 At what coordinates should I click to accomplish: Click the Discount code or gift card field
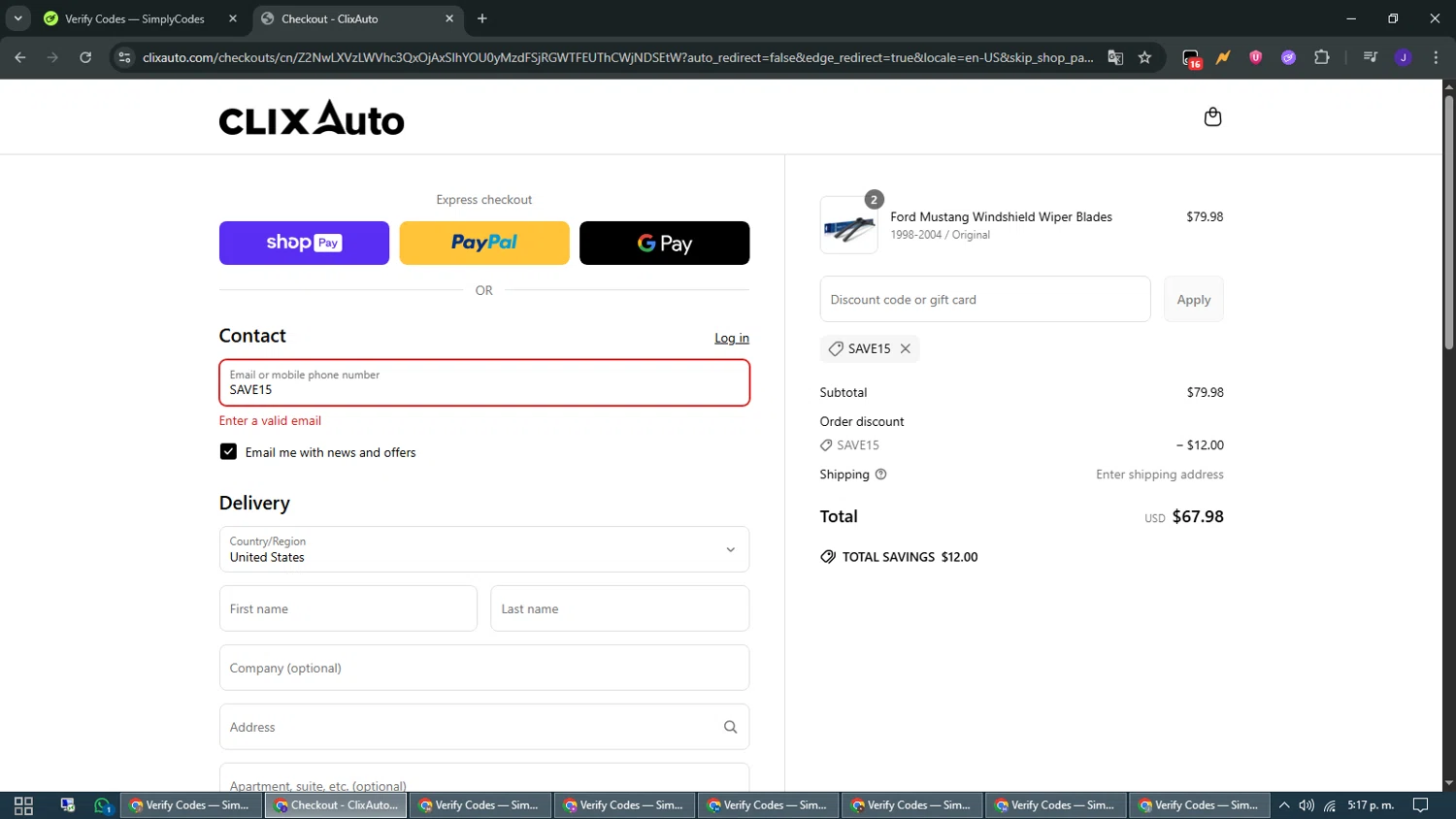coord(985,299)
